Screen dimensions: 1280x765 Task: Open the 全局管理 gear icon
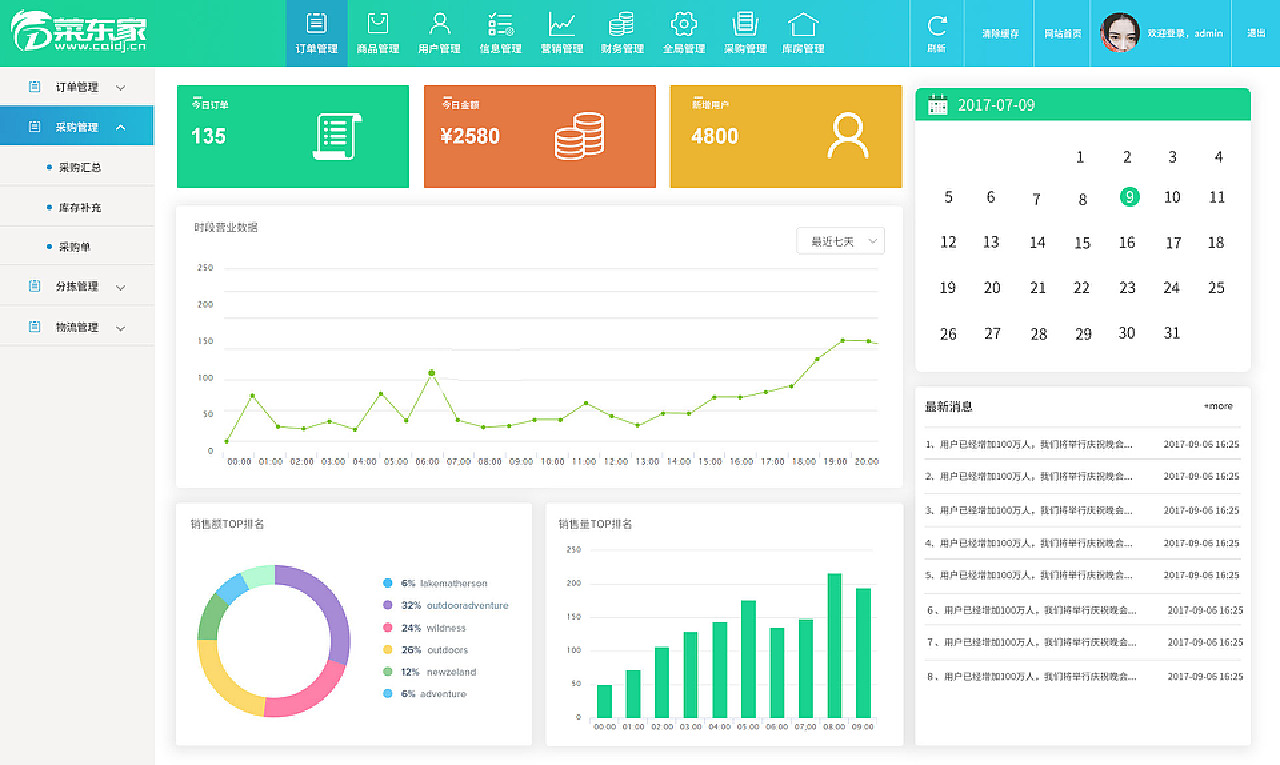684,23
